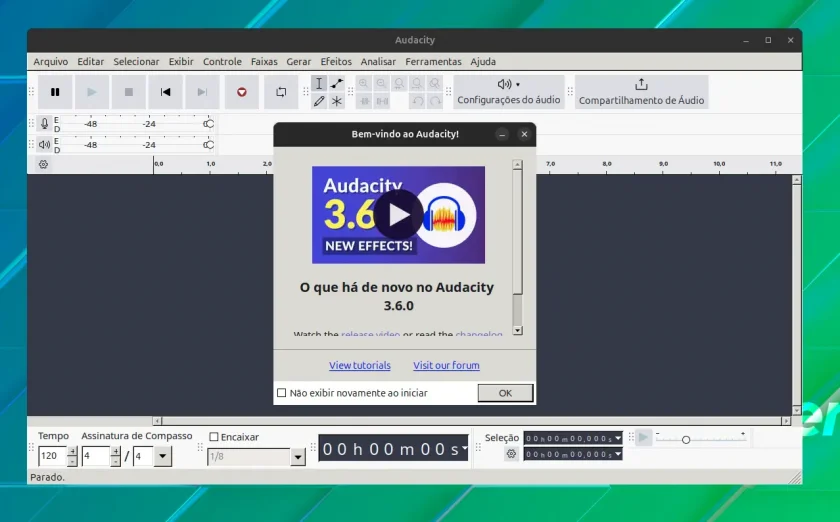Screen dimensions: 840x522
Task: Check Não exibir novamente ao iniciar
Action: point(282,393)
